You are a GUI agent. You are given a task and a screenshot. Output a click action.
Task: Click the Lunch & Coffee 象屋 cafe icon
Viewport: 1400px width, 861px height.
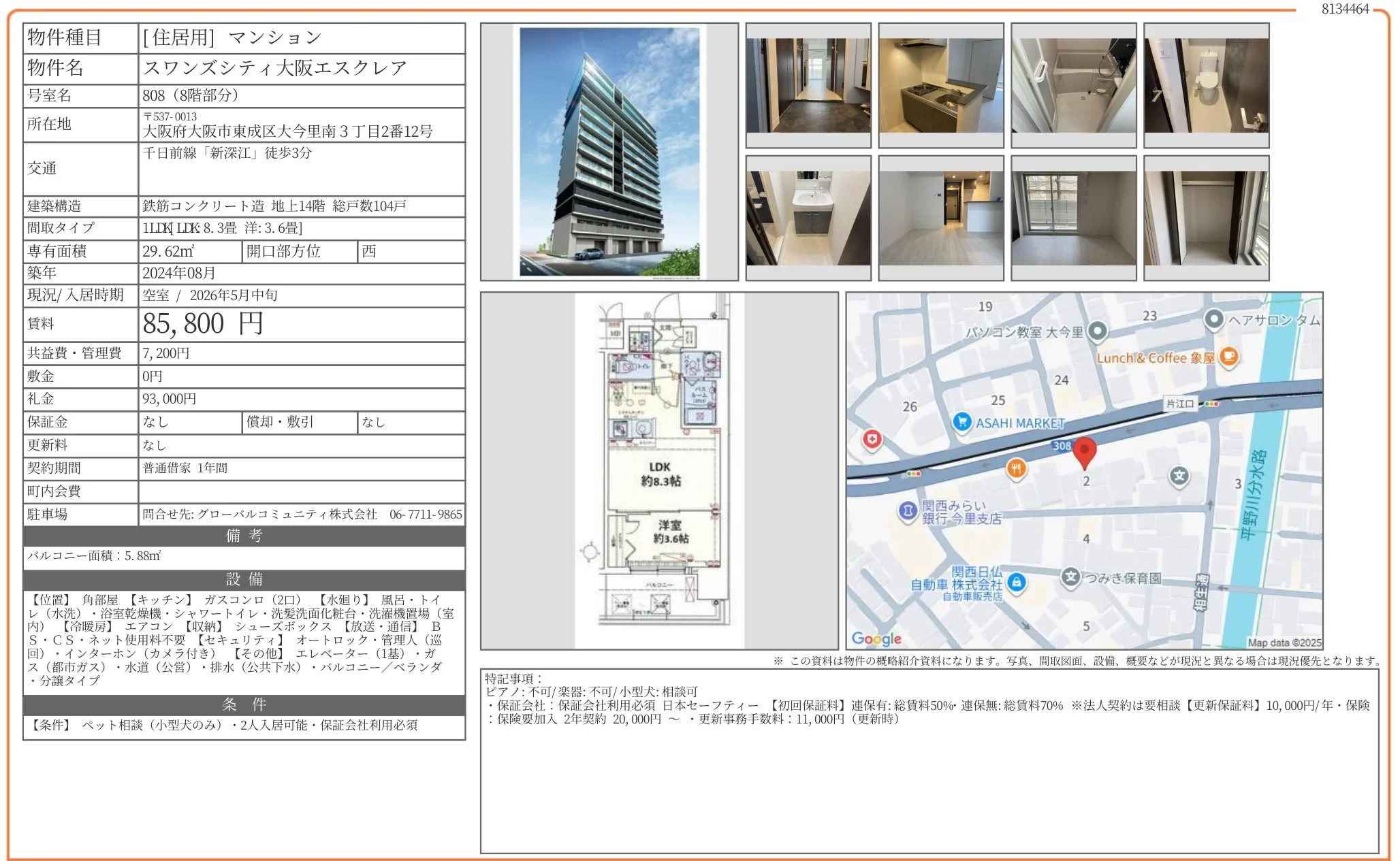pos(1228,356)
